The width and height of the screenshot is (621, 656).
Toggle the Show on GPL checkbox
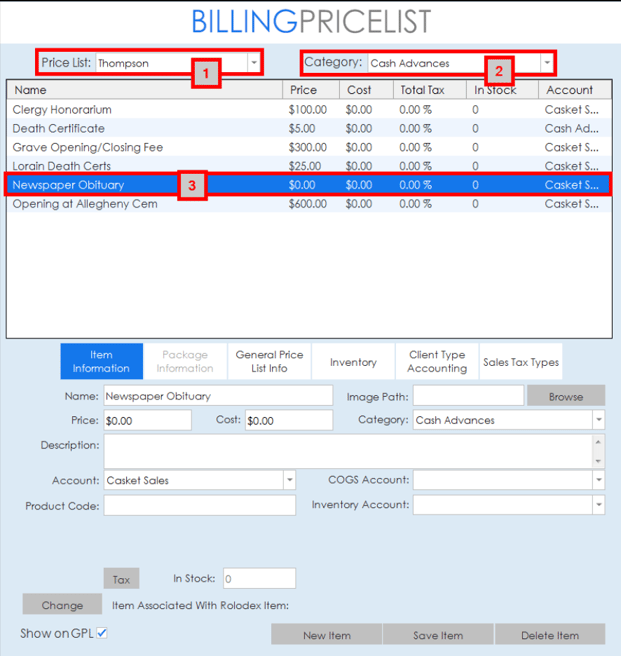pos(102,633)
